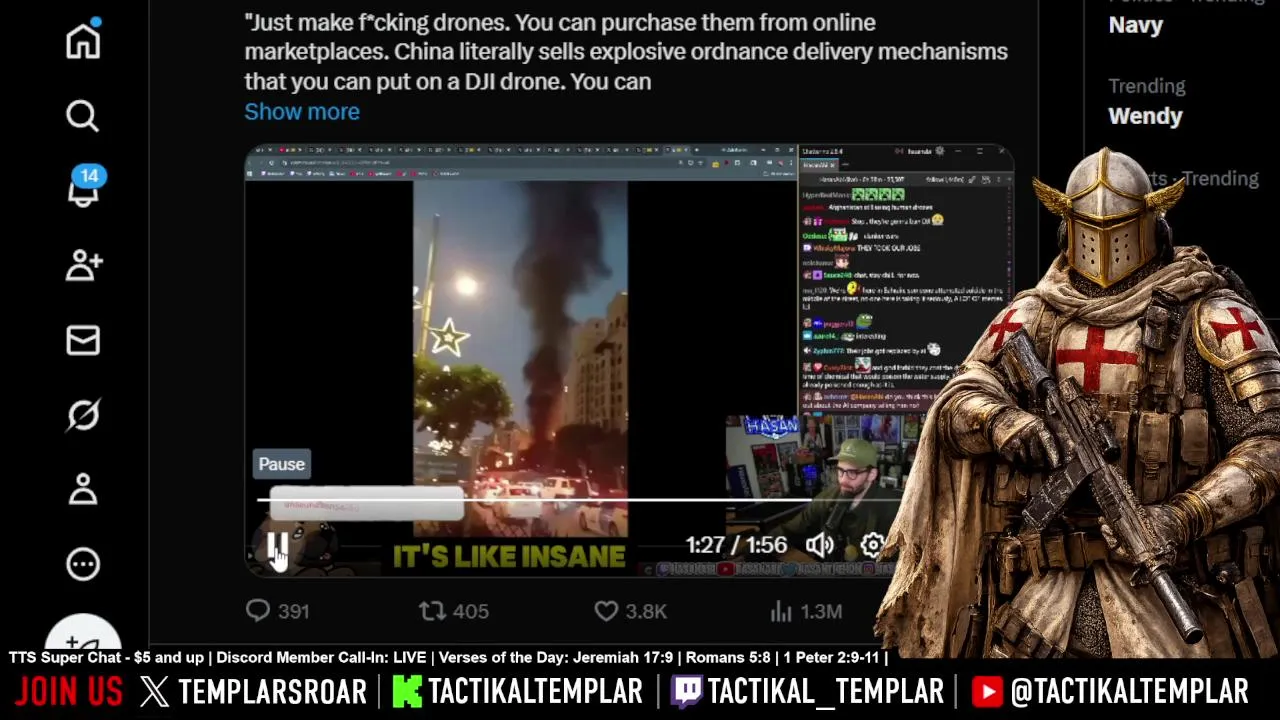Like the tweet showing 3.8K

(630, 611)
